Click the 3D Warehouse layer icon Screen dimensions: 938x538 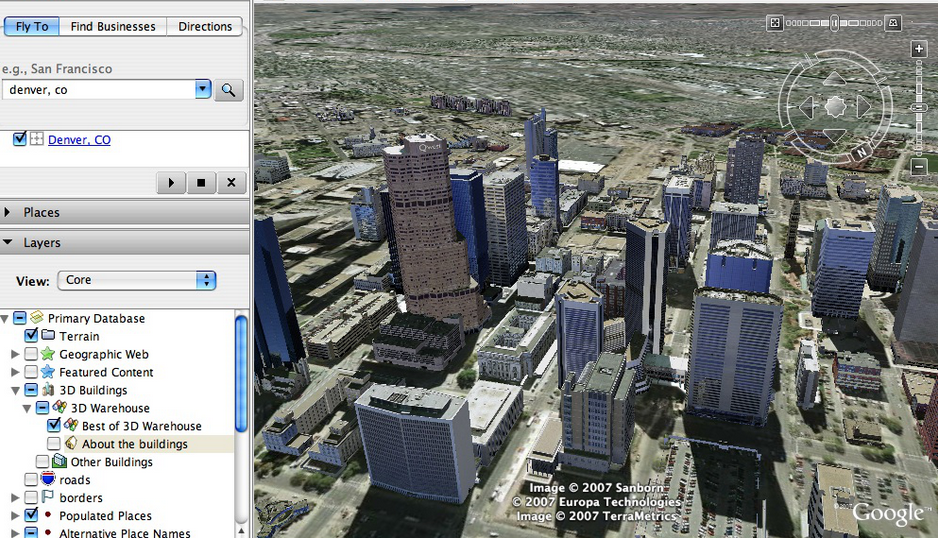(59, 408)
